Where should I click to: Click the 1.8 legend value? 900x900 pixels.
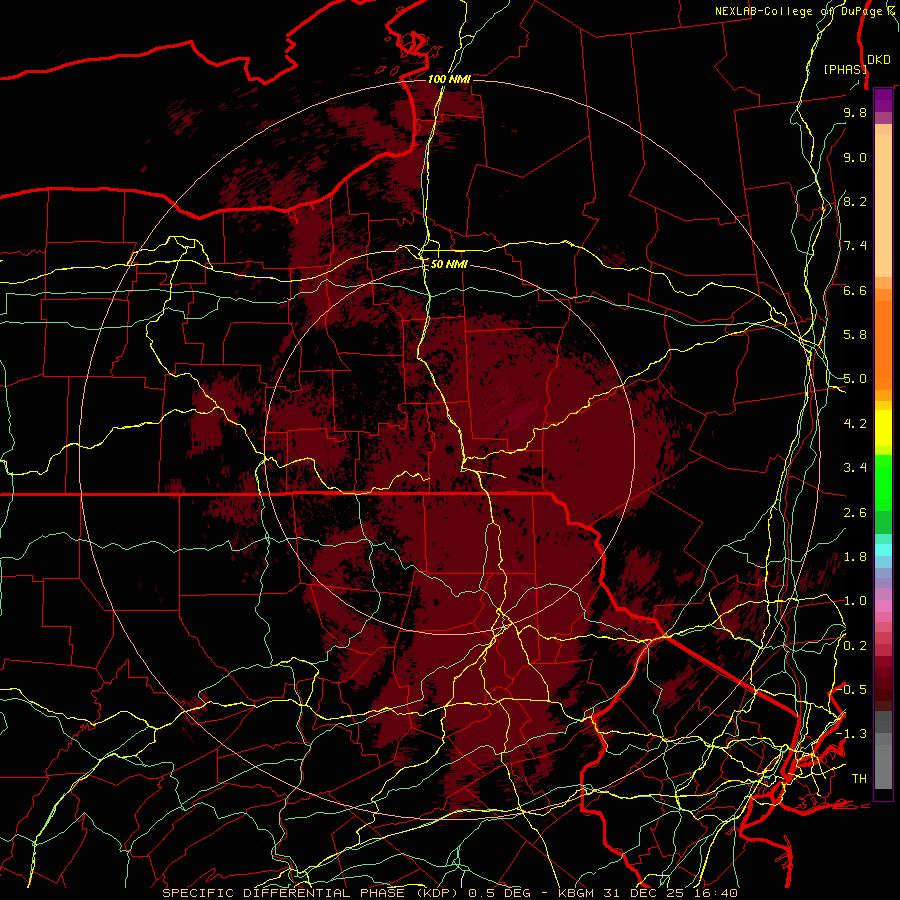(855, 557)
